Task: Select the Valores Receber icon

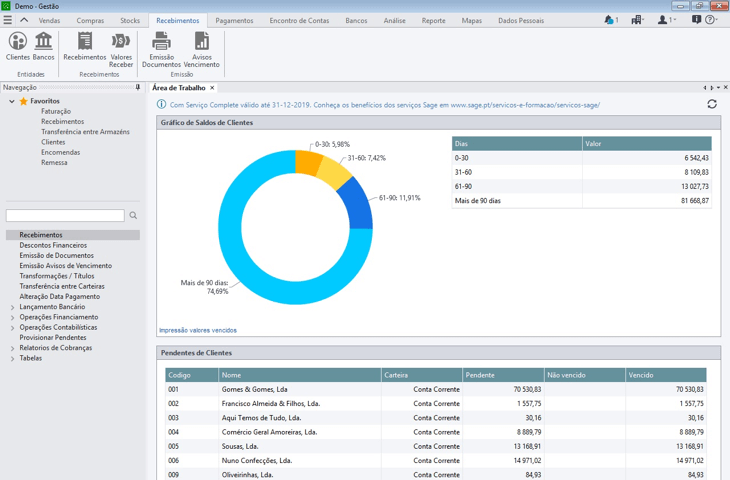Action: click(121, 42)
